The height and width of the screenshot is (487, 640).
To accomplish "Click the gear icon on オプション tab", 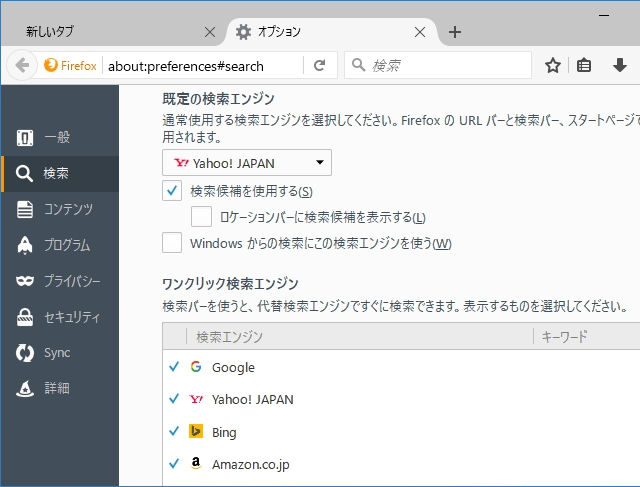I will (x=243, y=32).
